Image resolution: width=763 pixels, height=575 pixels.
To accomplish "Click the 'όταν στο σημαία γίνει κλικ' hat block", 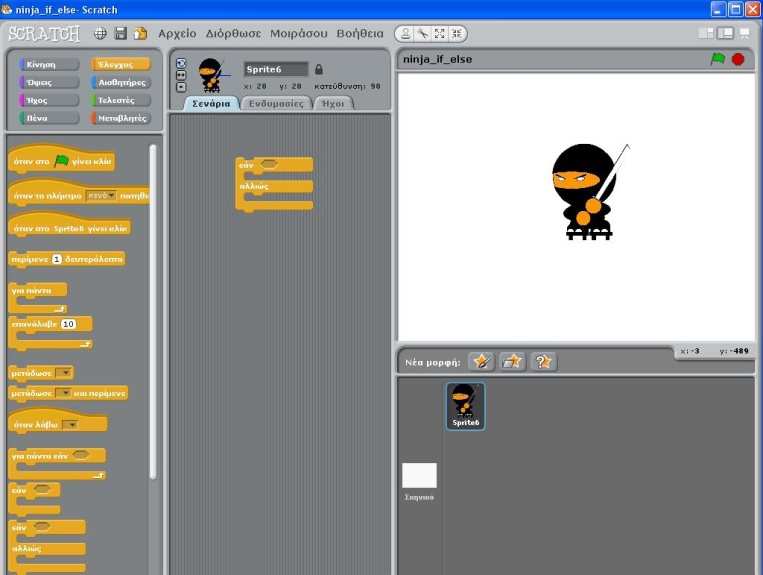I will click(61, 159).
